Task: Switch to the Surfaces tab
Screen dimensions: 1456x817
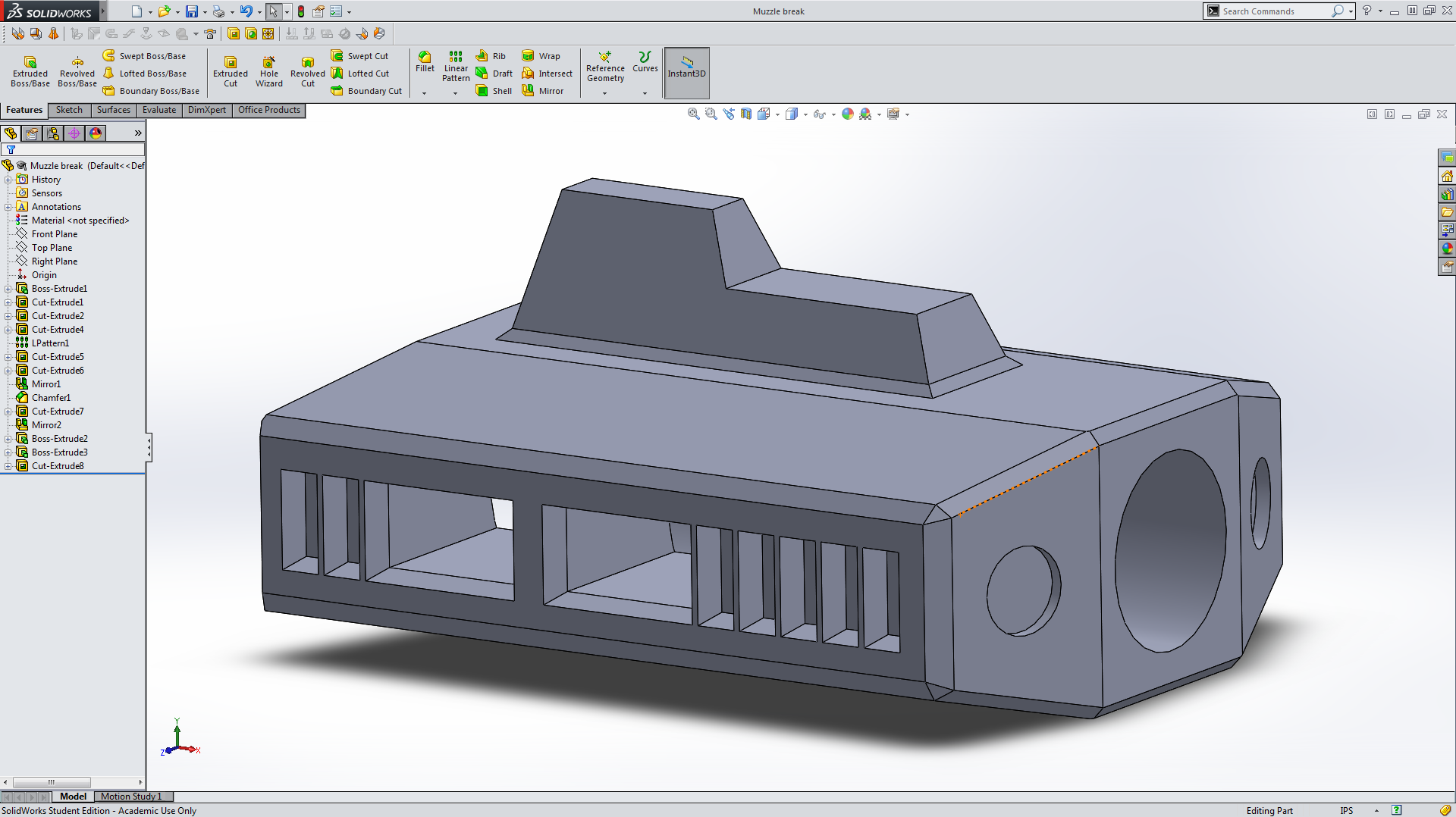Action: (x=113, y=110)
